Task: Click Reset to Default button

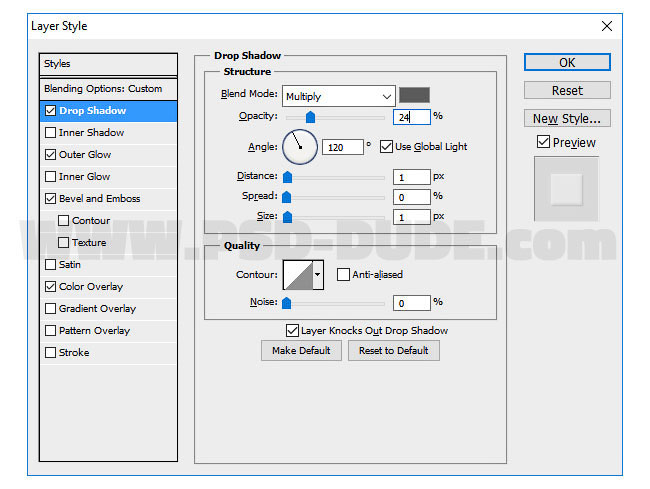Action: 394,351
